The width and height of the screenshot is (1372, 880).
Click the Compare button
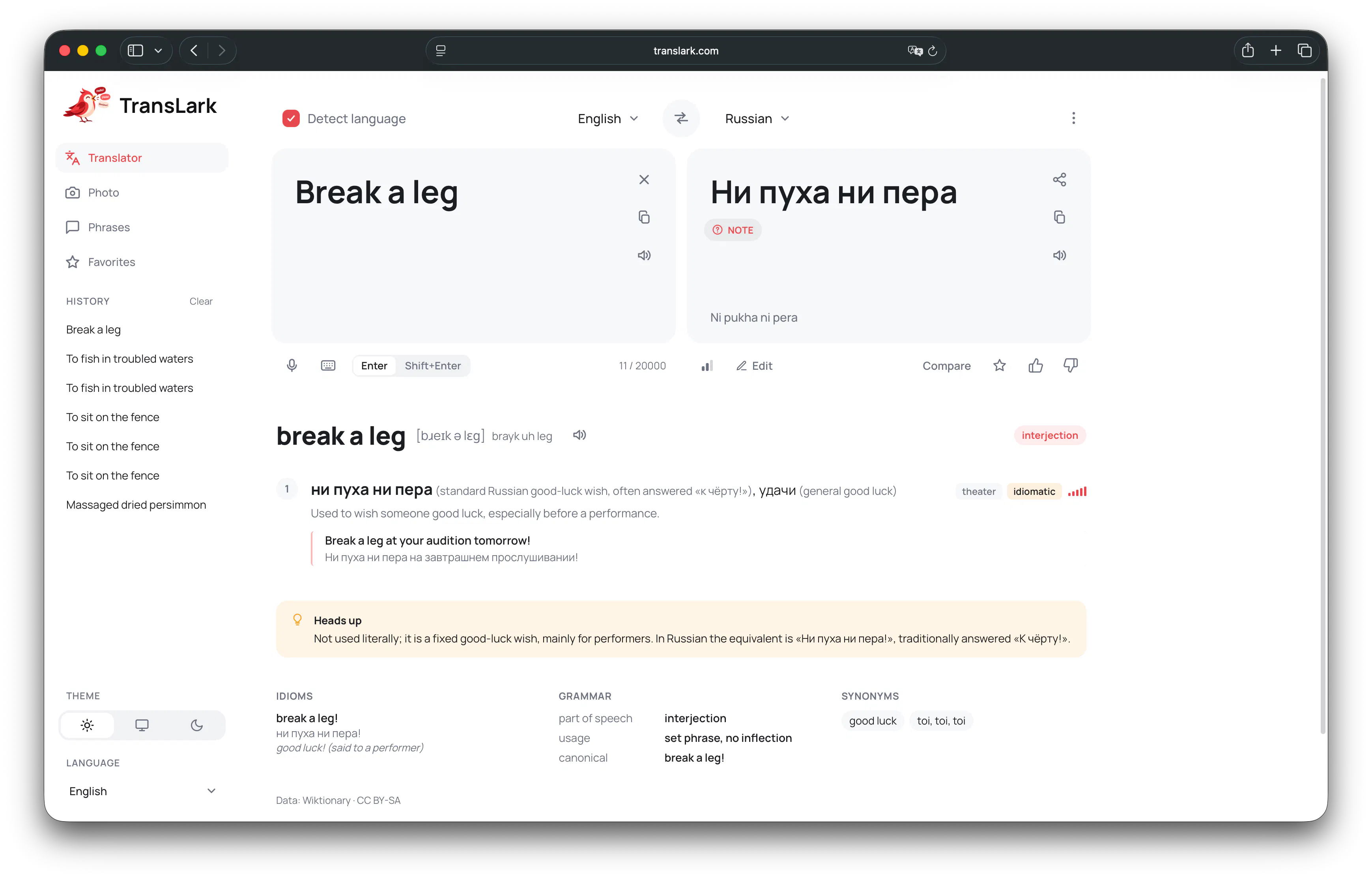[x=946, y=366]
